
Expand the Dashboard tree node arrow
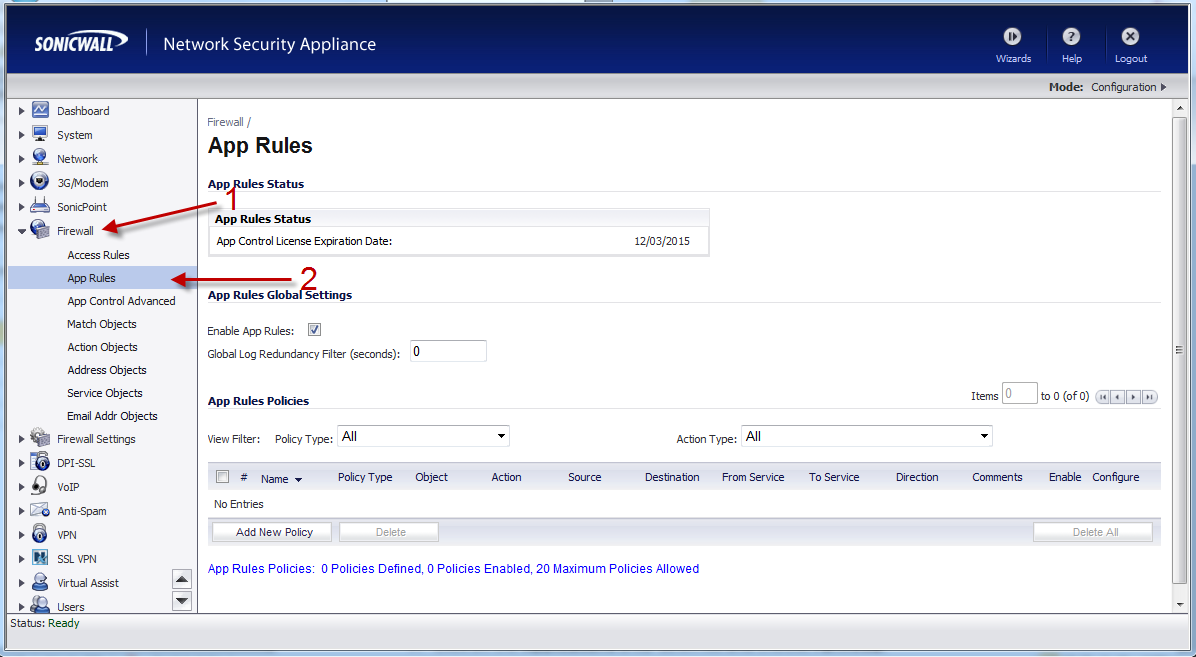click(x=21, y=111)
